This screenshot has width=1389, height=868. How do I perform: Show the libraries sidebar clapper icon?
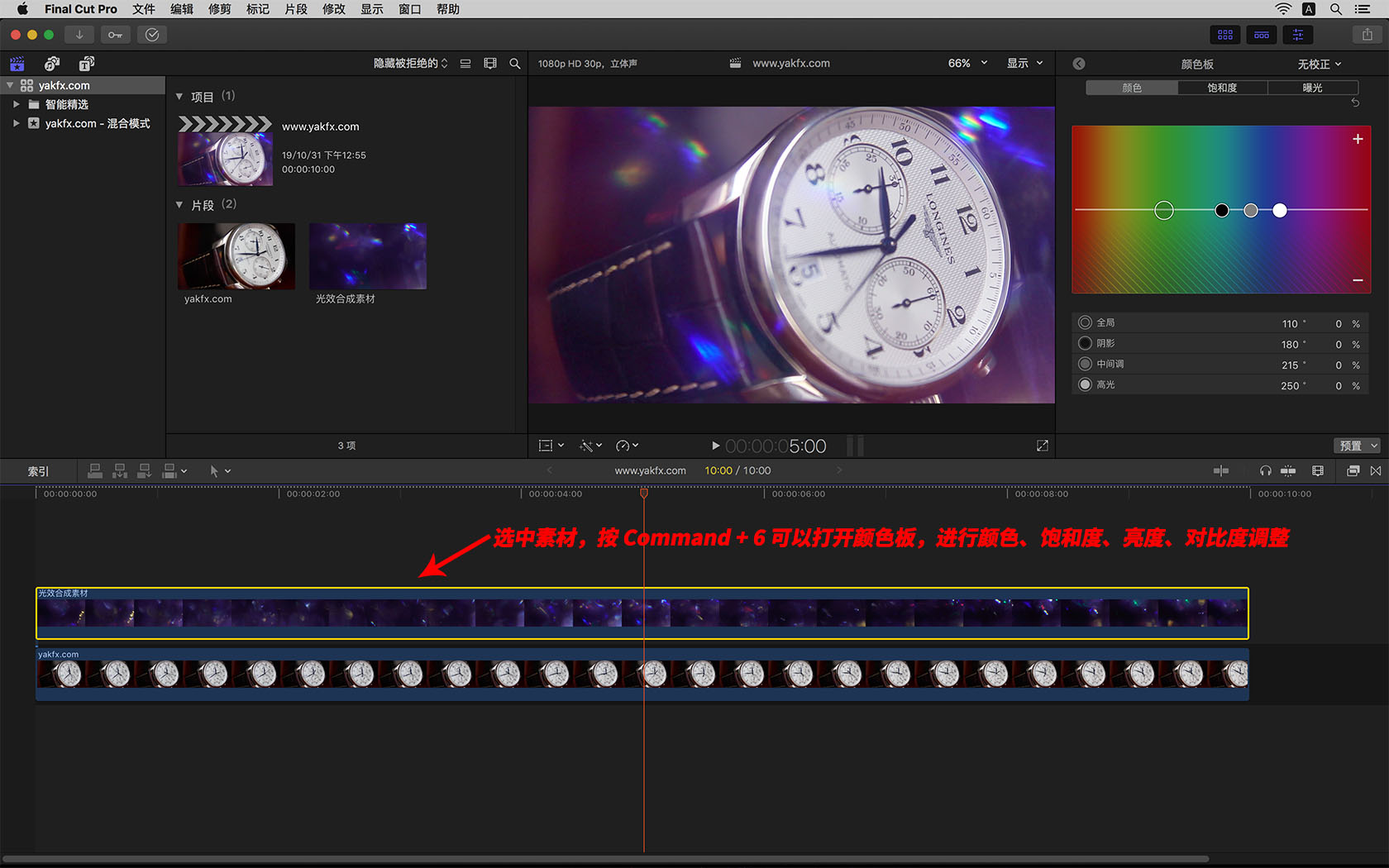[17, 64]
